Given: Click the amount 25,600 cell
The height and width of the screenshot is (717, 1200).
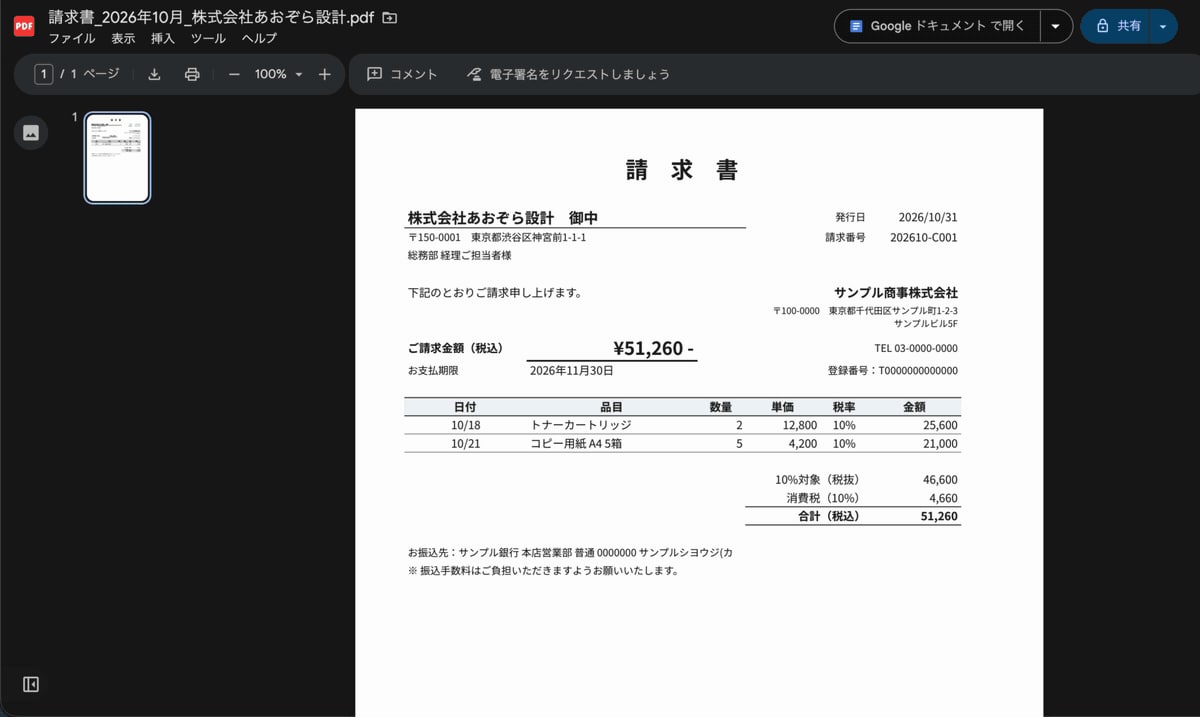Looking at the screenshot, I should (x=940, y=425).
